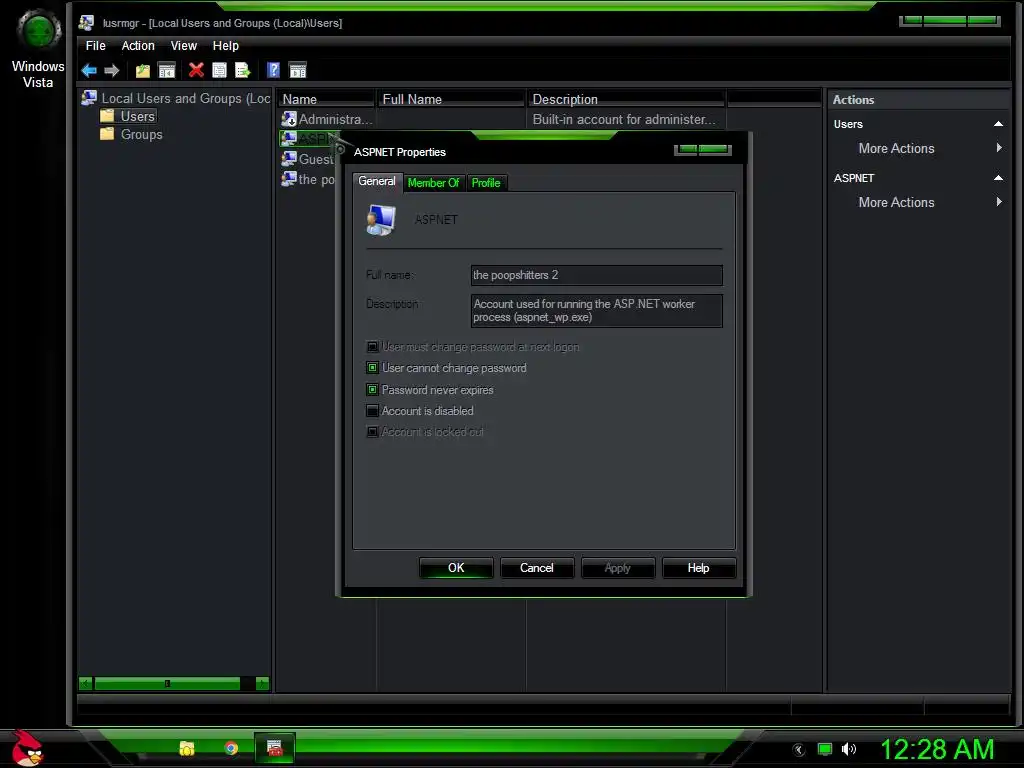Image resolution: width=1024 pixels, height=768 pixels.
Task: Click 'More Actions' text under ASPNET
Action: (x=896, y=202)
